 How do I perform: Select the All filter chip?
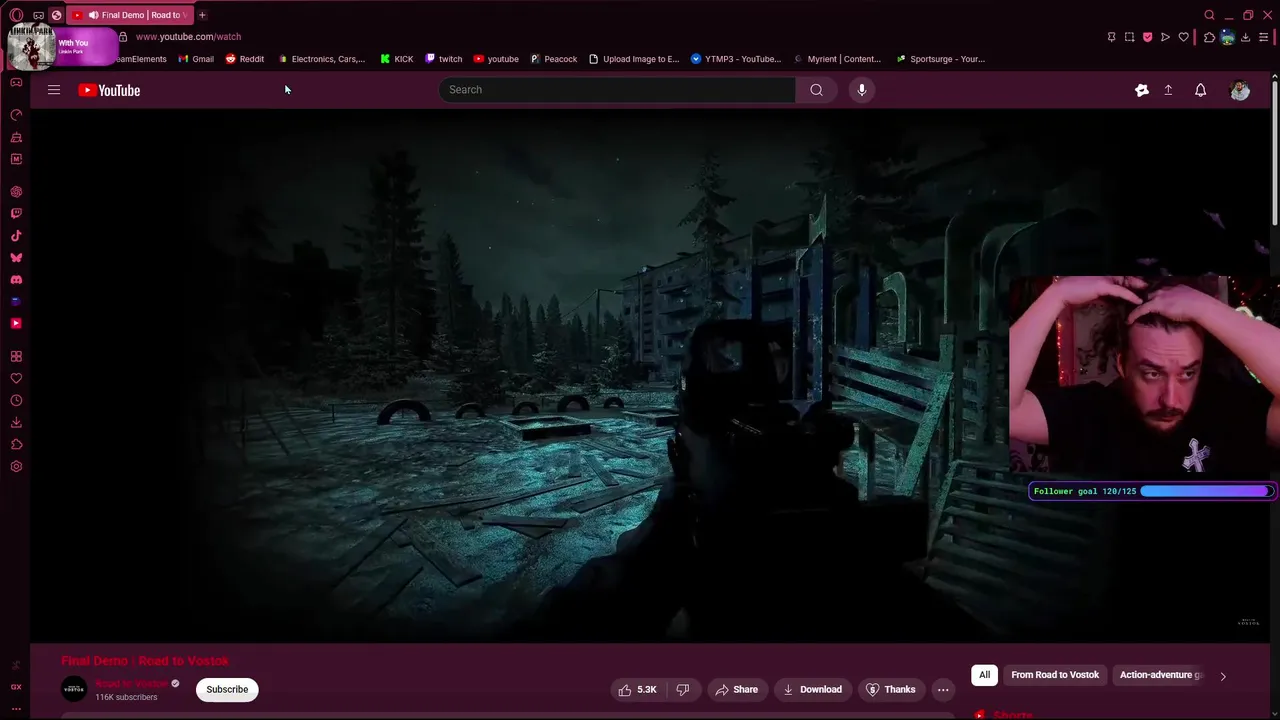pyautogui.click(x=984, y=675)
